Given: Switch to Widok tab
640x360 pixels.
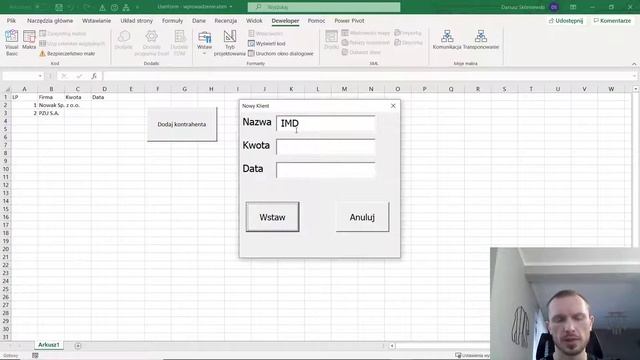Looking at the screenshot, I should click(x=254, y=20).
